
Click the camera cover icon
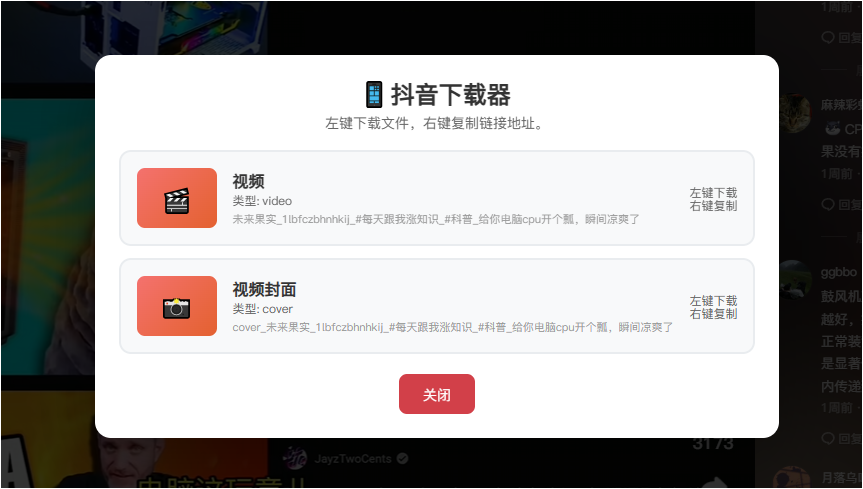(177, 306)
